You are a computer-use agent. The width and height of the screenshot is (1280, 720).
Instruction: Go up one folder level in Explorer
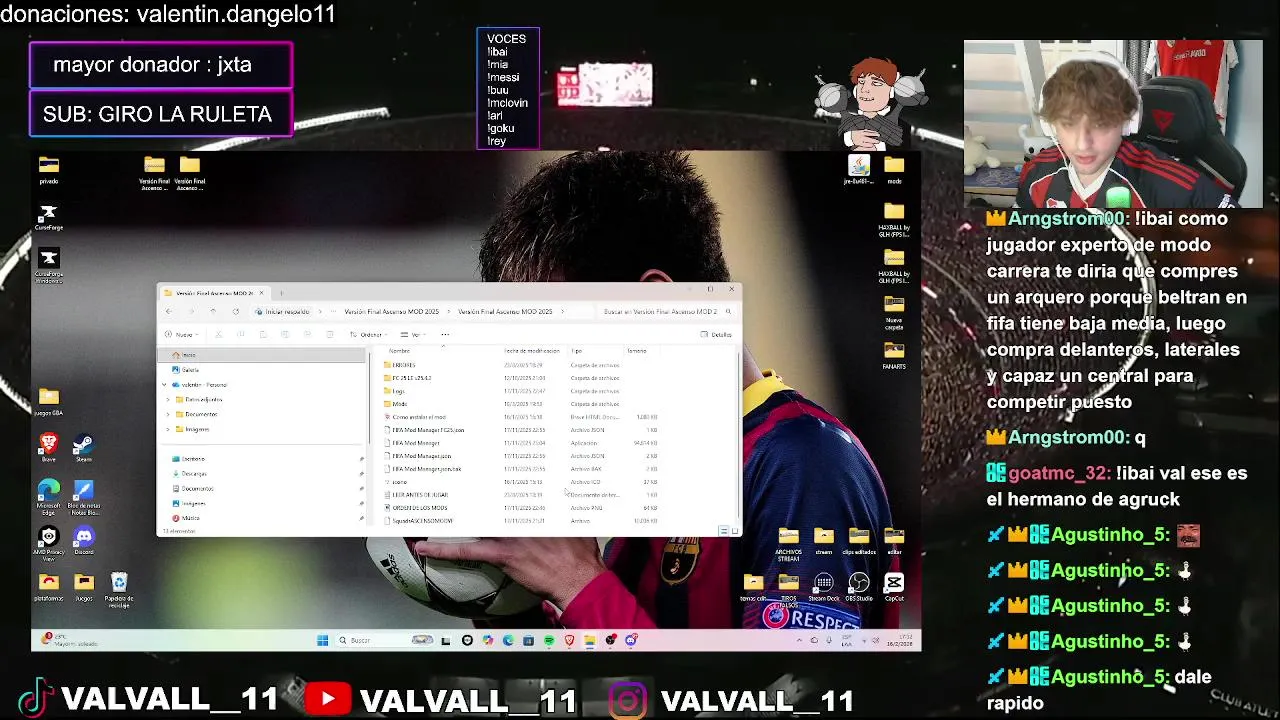(213, 311)
